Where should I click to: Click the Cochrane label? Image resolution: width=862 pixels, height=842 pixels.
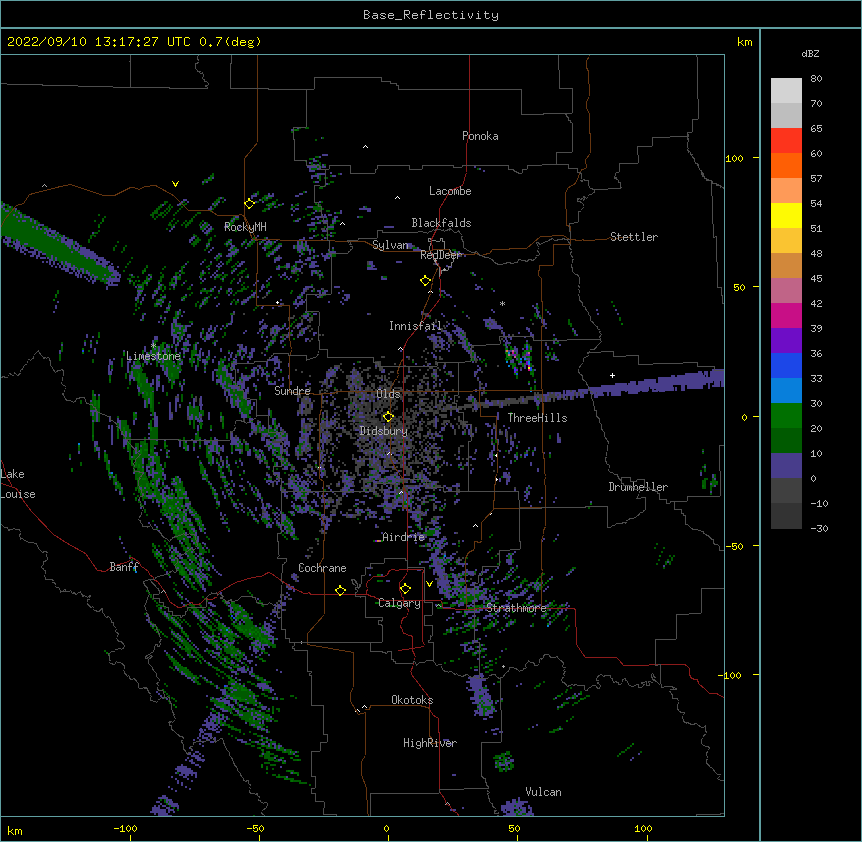[x=322, y=568]
